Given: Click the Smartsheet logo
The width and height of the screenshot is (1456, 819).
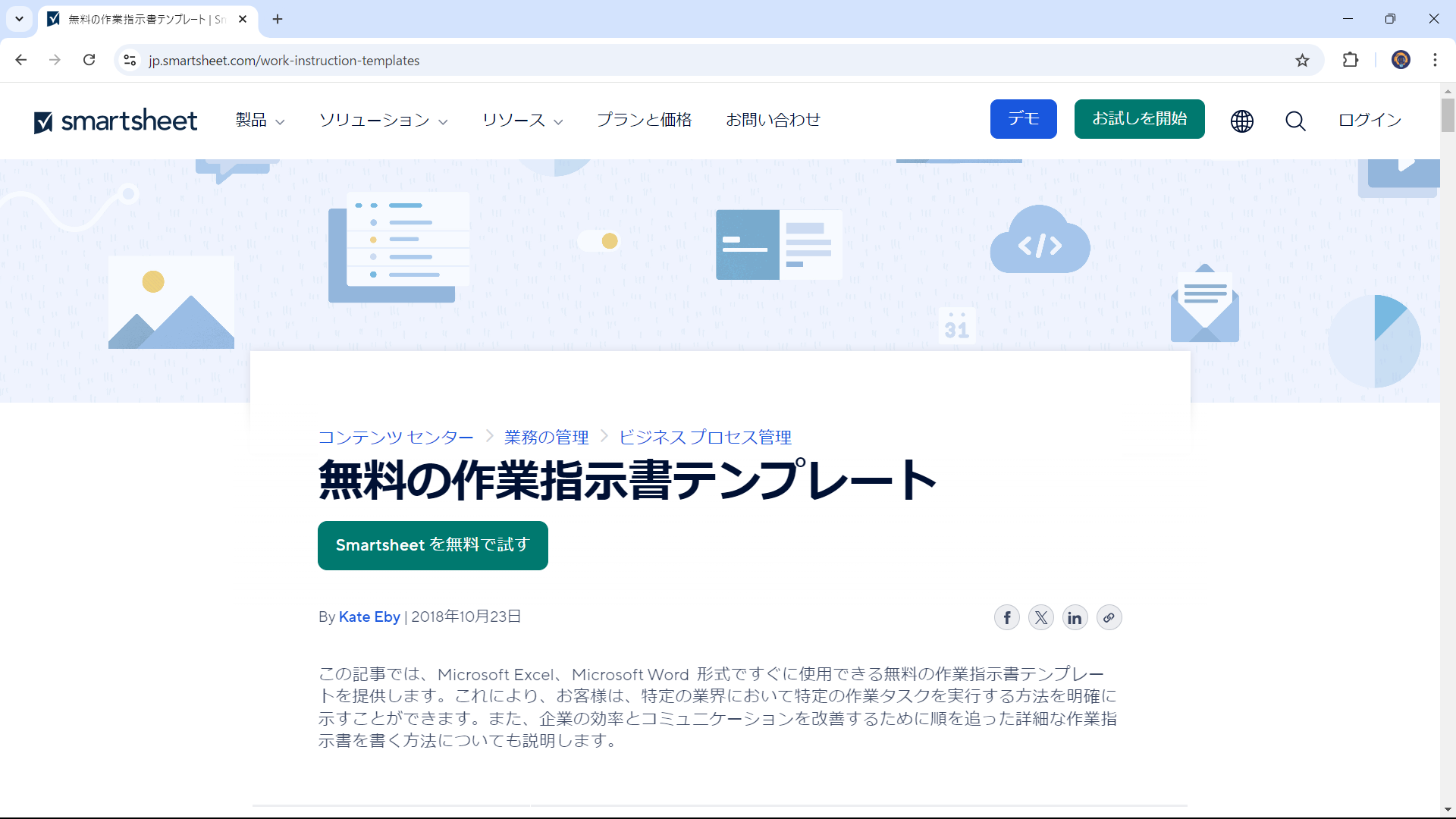Looking at the screenshot, I should click(115, 121).
